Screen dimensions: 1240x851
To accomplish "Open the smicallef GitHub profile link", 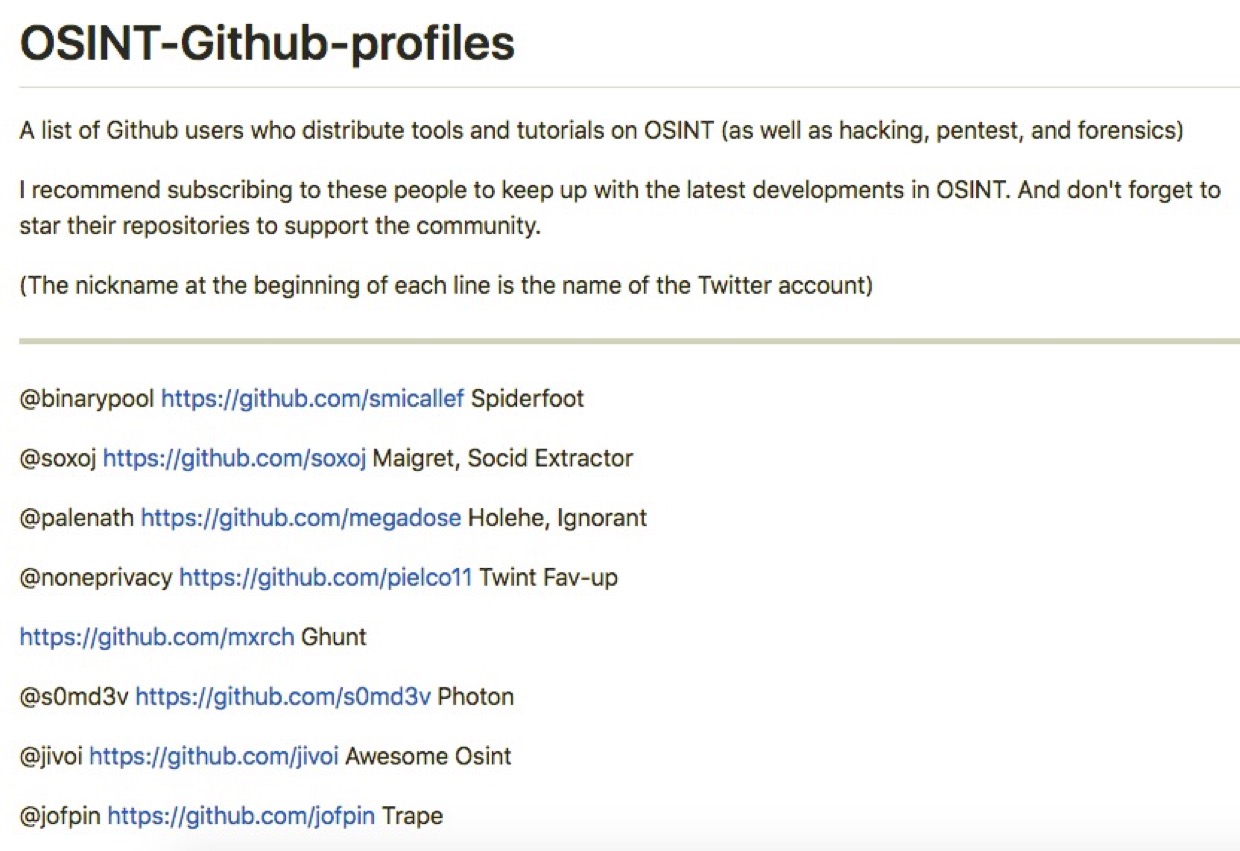I will click(312, 399).
